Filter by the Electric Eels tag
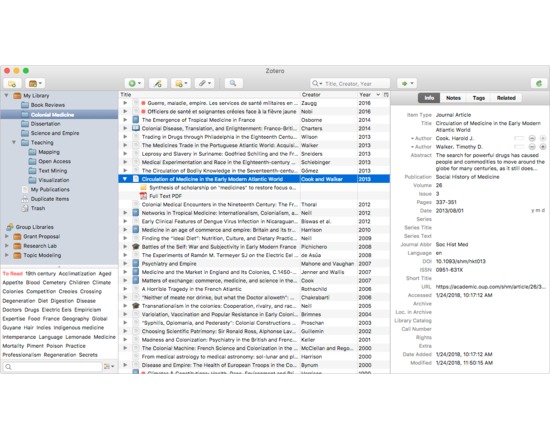The height and width of the screenshot is (440, 550). (x=56, y=310)
